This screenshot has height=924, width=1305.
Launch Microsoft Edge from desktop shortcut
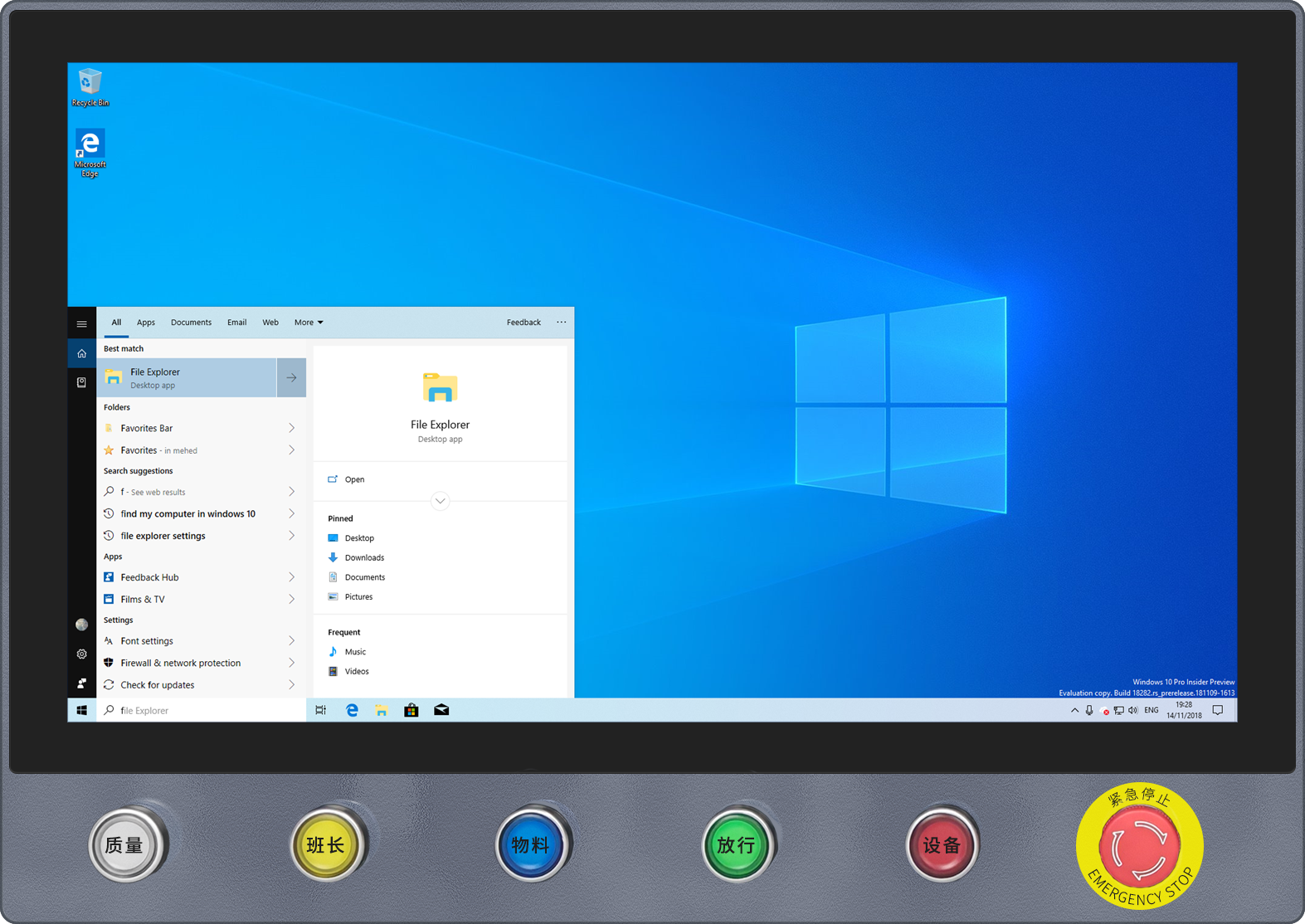tap(90, 151)
